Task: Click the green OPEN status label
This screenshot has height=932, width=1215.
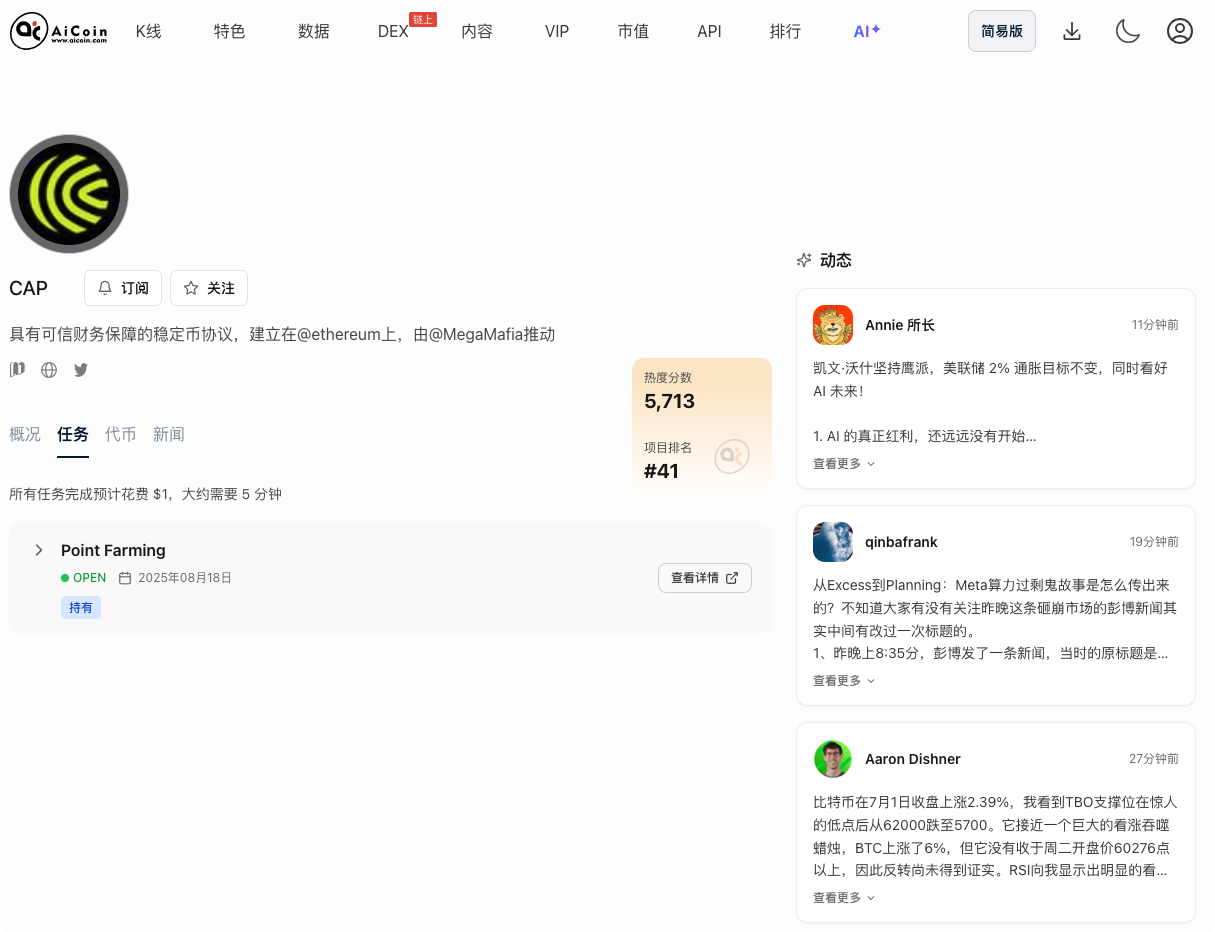Action: (83, 578)
